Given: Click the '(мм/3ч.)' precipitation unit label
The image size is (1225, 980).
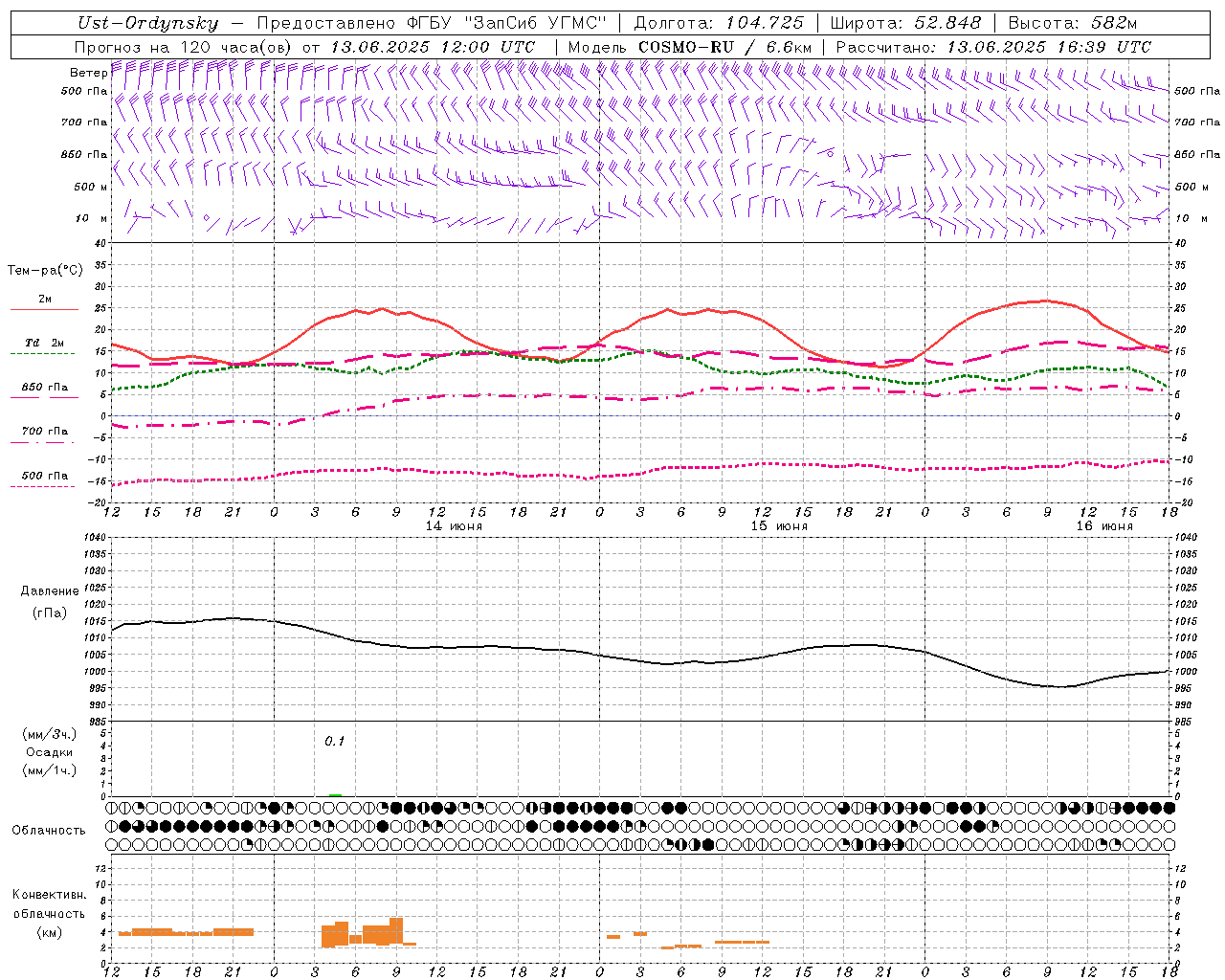Looking at the screenshot, I should pos(50,734).
